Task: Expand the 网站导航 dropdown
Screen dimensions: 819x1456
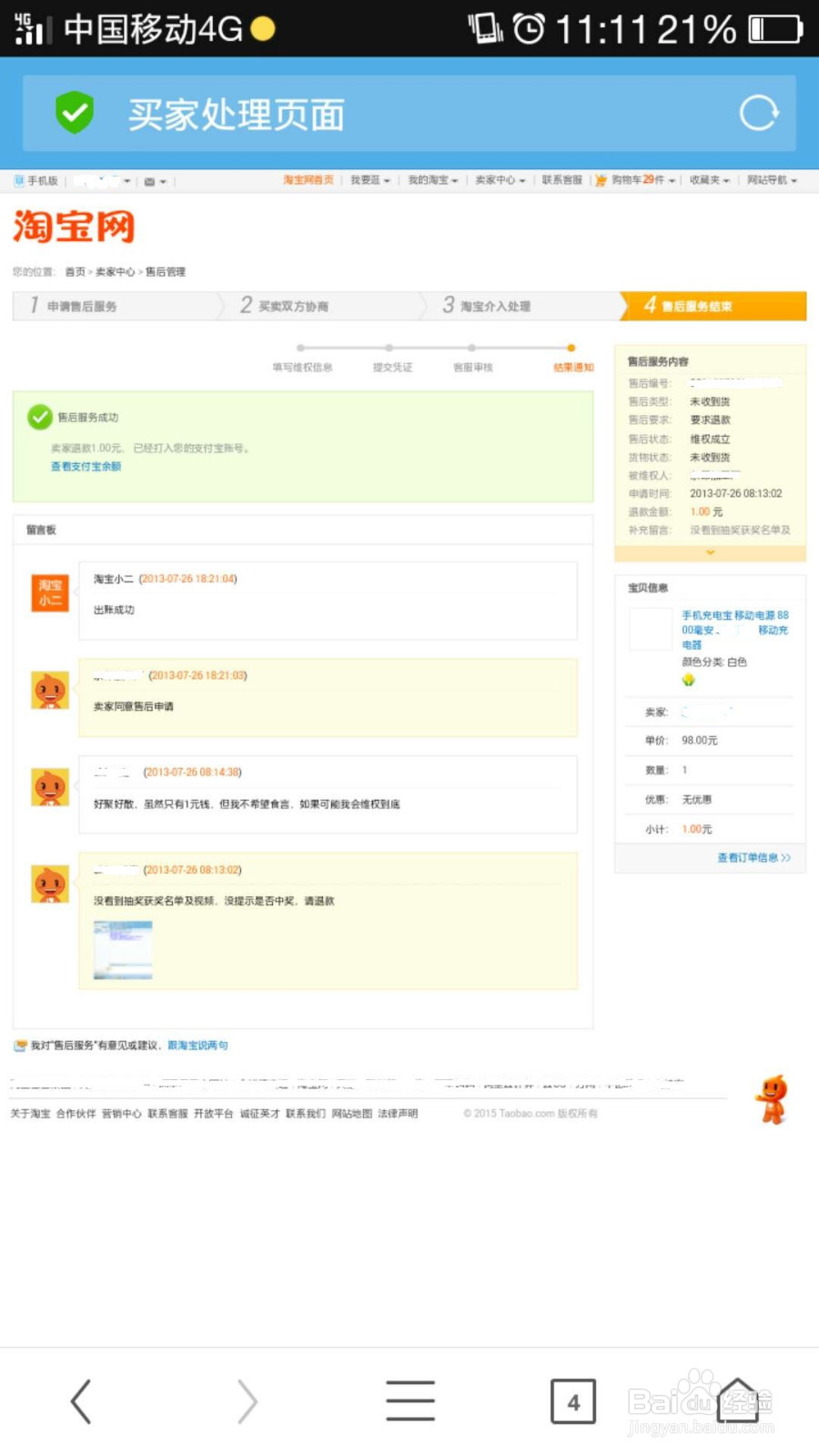Action: coord(773,180)
